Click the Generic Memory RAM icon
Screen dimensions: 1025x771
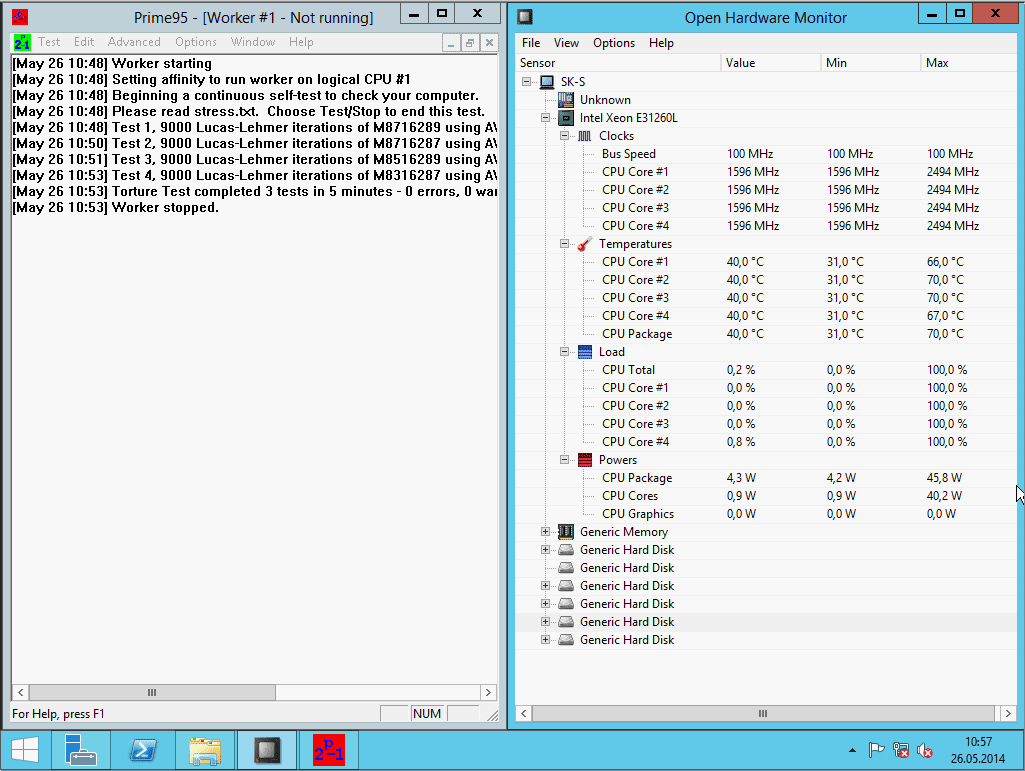[565, 532]
